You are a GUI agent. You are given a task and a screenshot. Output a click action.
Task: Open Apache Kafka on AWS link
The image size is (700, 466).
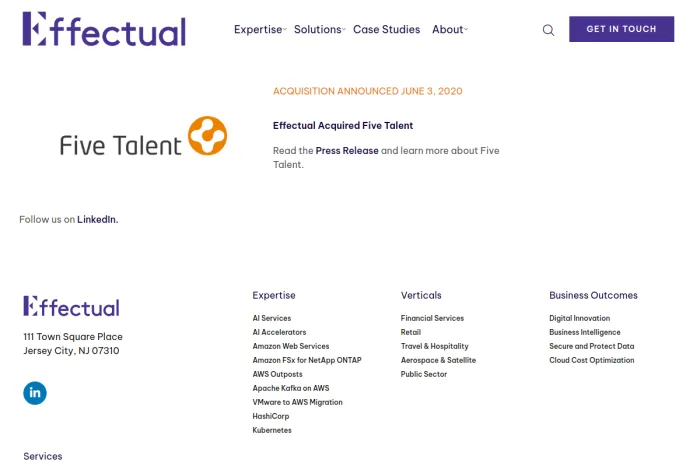click(x=291, y=388)
